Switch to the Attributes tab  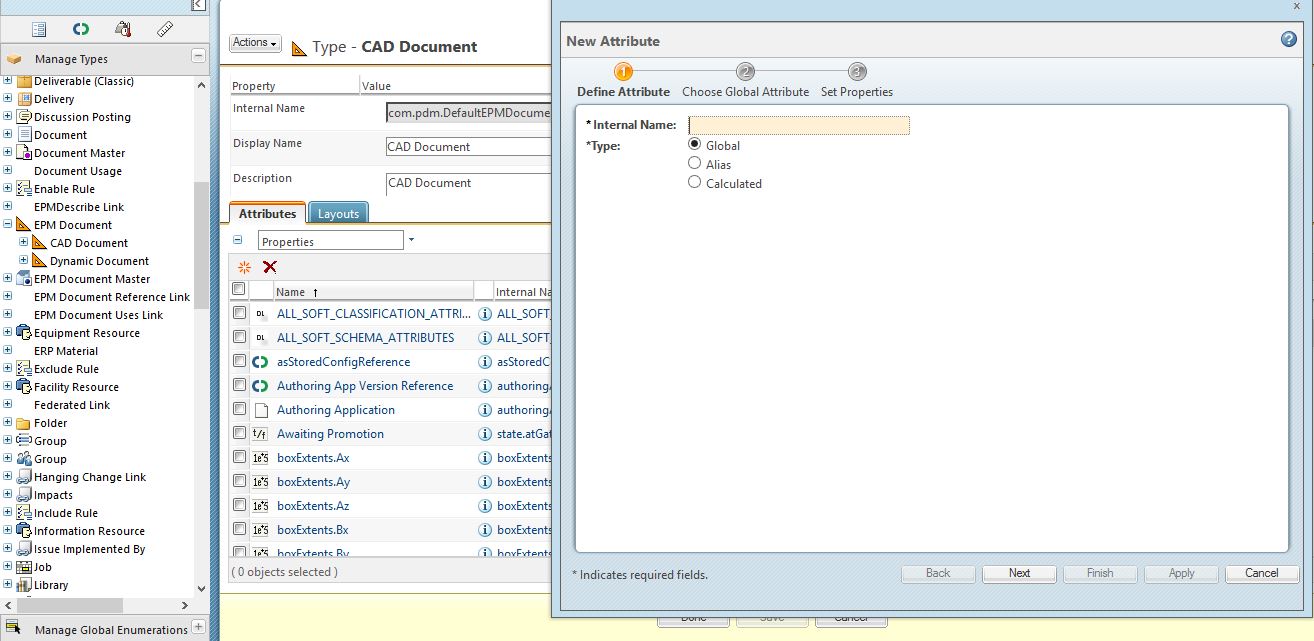click(267, 213)
